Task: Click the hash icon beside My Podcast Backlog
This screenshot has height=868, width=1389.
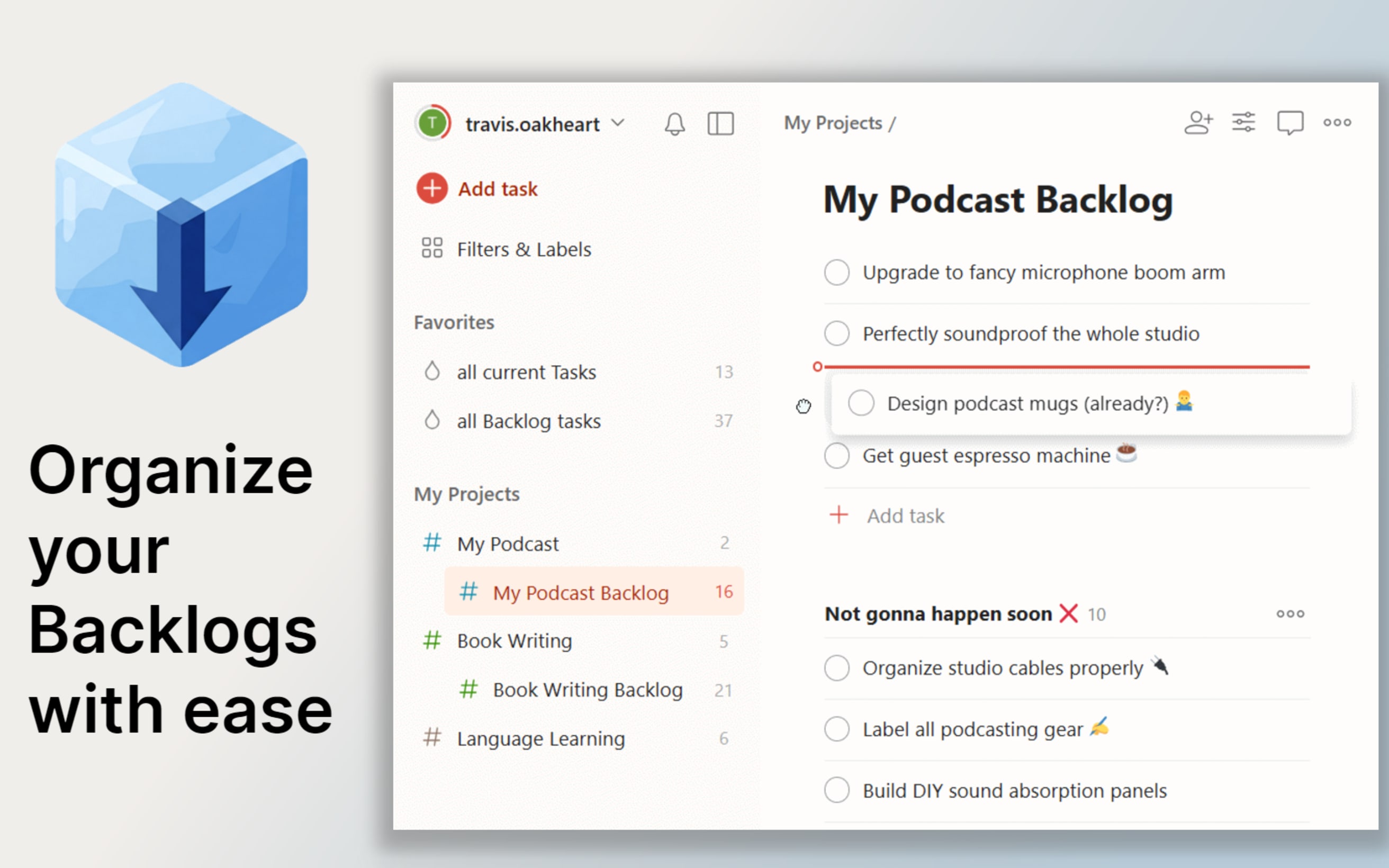Action: point(468,591)
